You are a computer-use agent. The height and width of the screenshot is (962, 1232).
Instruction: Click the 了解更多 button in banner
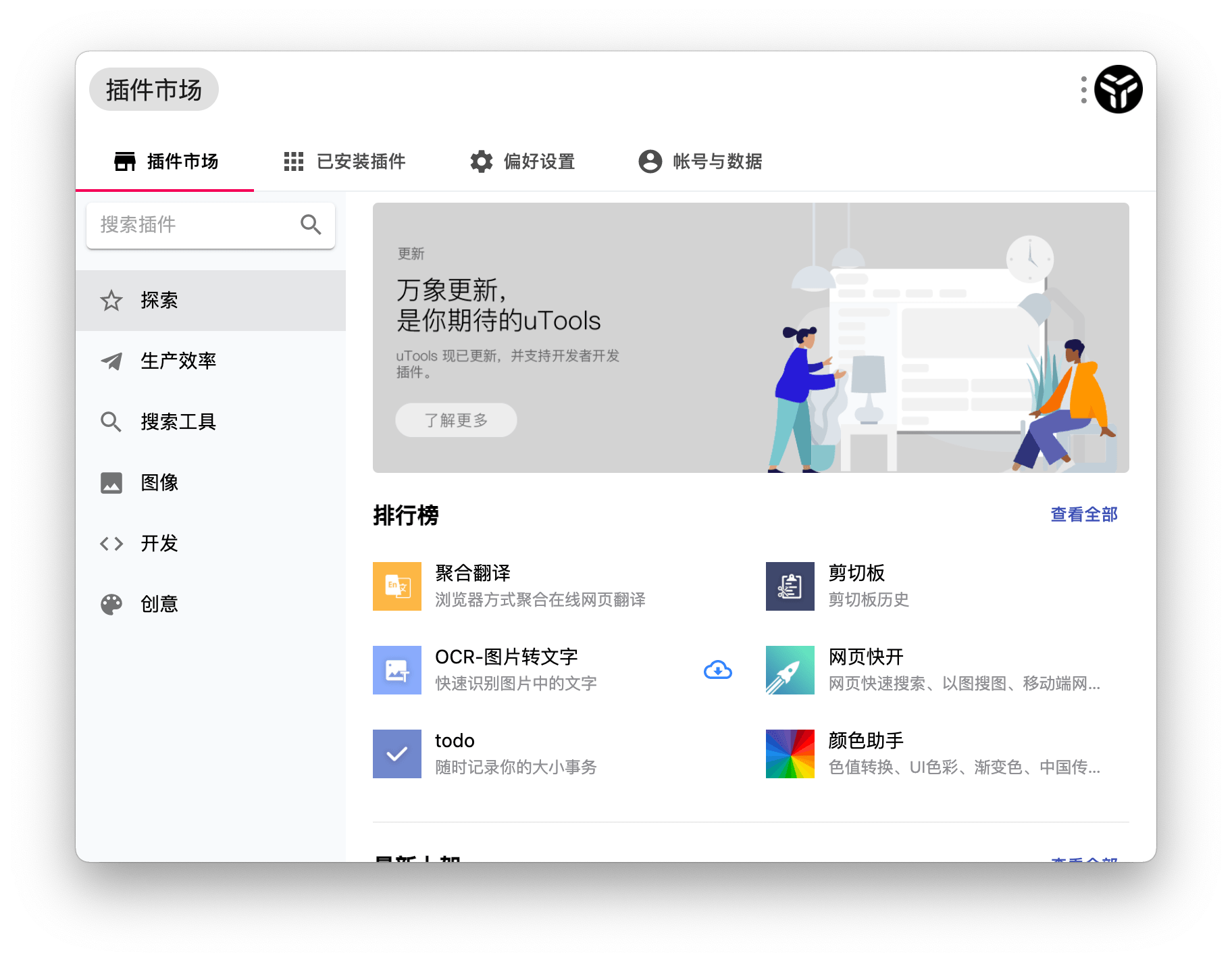455,420
